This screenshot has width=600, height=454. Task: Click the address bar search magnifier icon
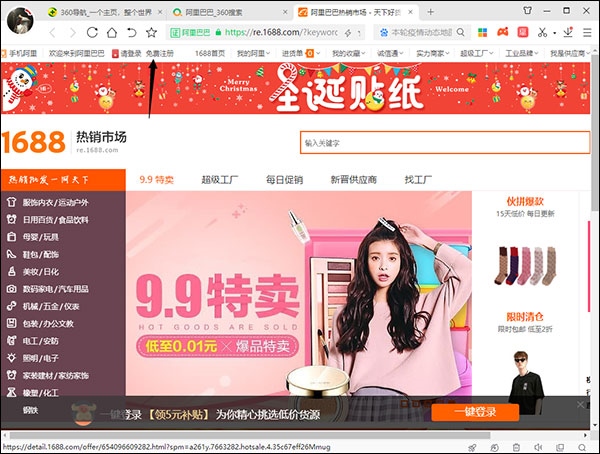[x=461, y=33]
